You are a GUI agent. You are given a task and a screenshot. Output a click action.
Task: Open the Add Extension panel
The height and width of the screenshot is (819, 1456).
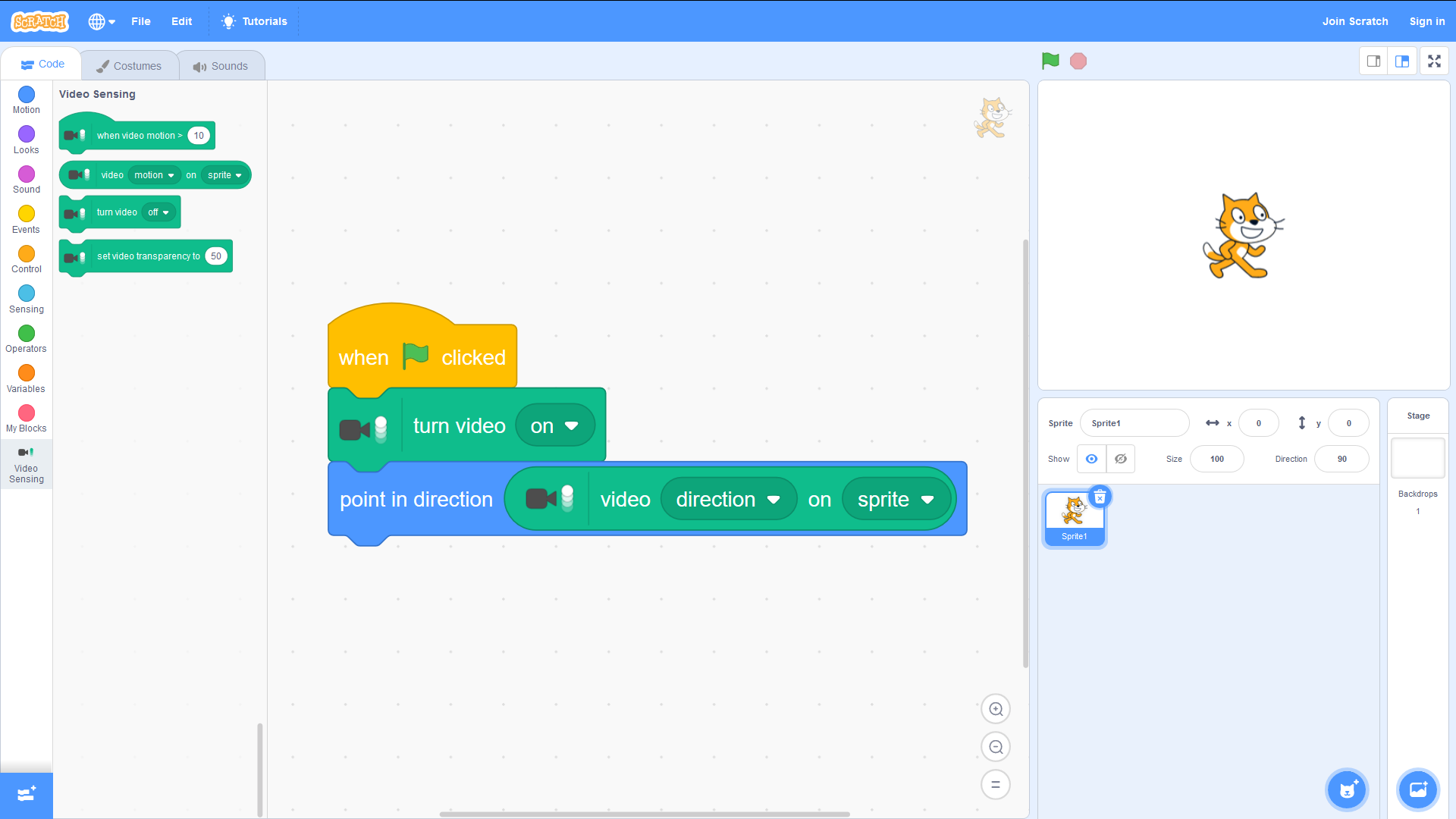pyautogui.click(x=26, y=795)
